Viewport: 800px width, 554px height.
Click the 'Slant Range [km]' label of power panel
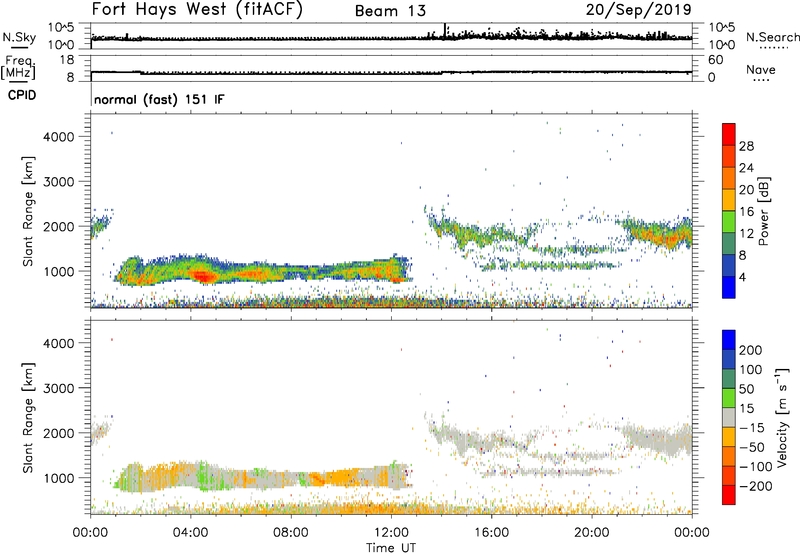click(x=28, y=211)
